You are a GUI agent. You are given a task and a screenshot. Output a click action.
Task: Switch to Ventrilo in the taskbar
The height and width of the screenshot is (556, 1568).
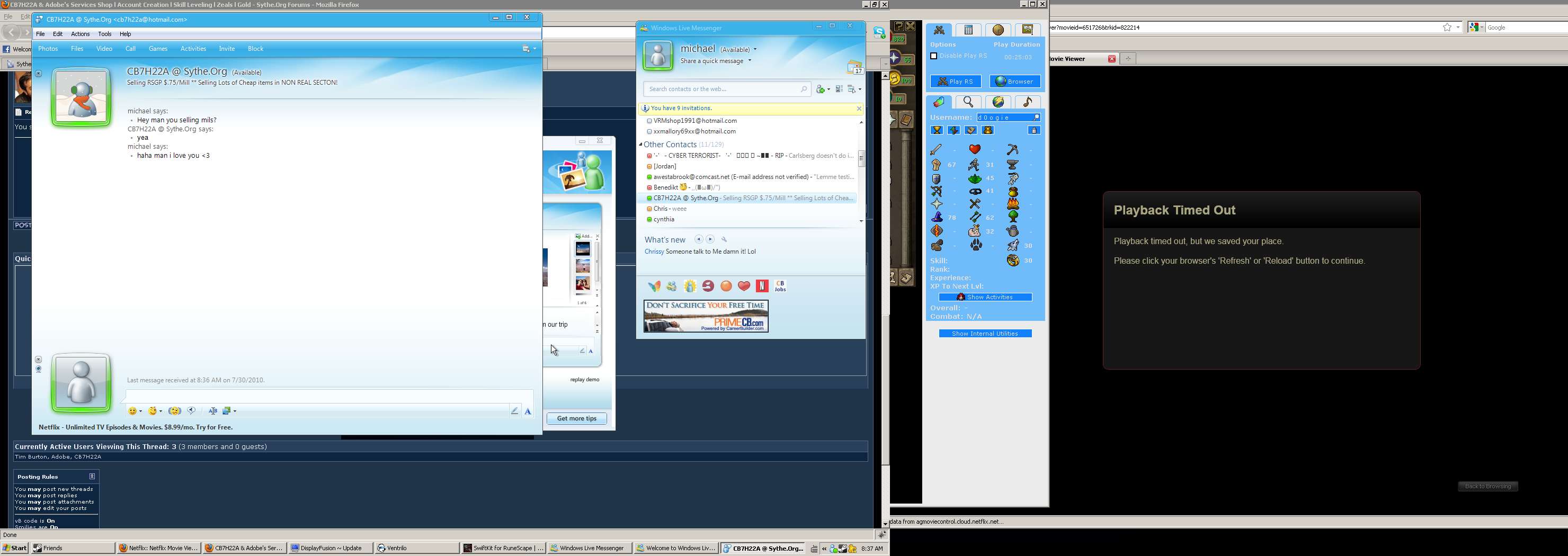416,548
